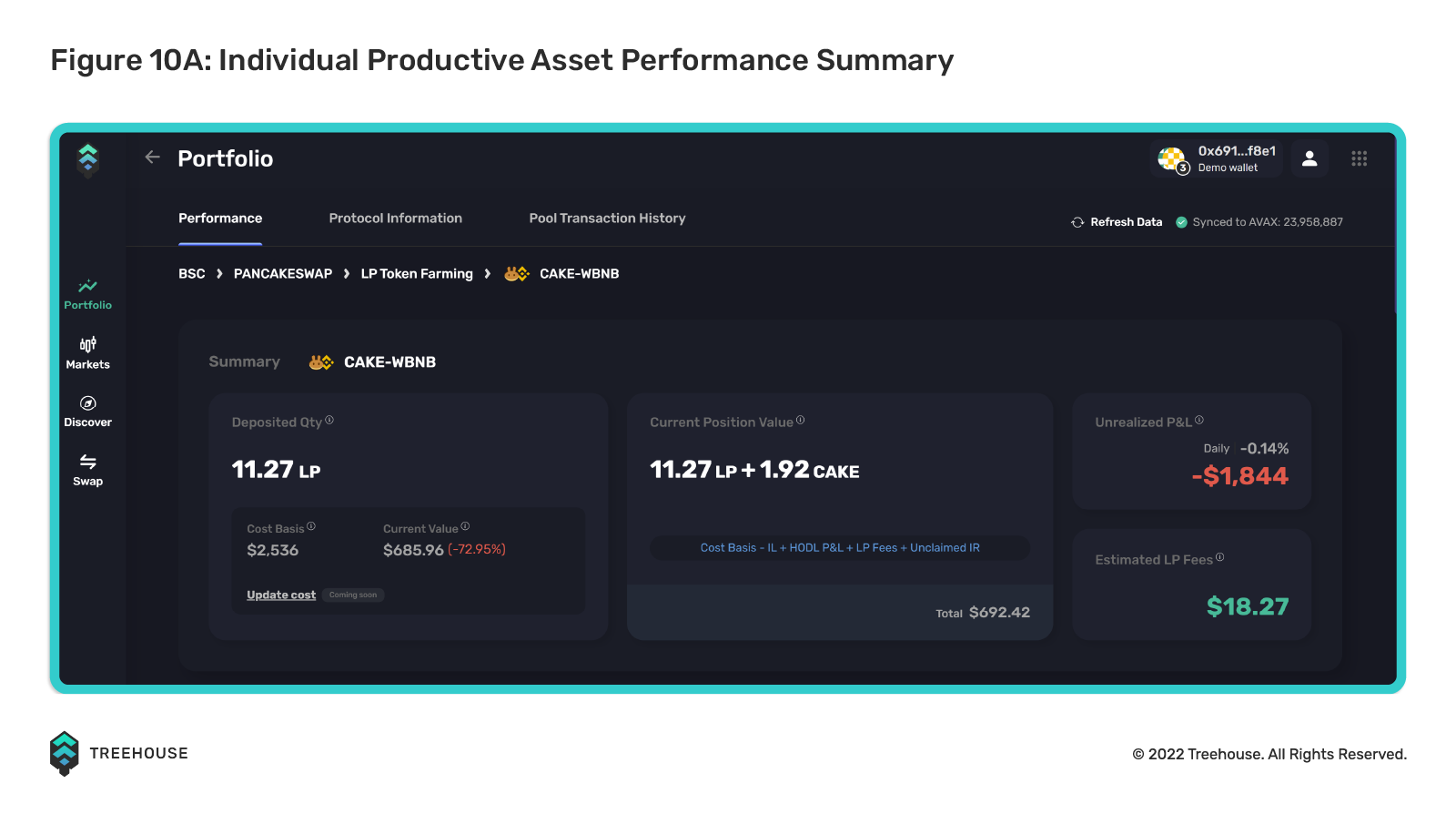1456x814 pixels.
Task: Click the chevron after LP Token Farming
Action: [x=488, y=274]
